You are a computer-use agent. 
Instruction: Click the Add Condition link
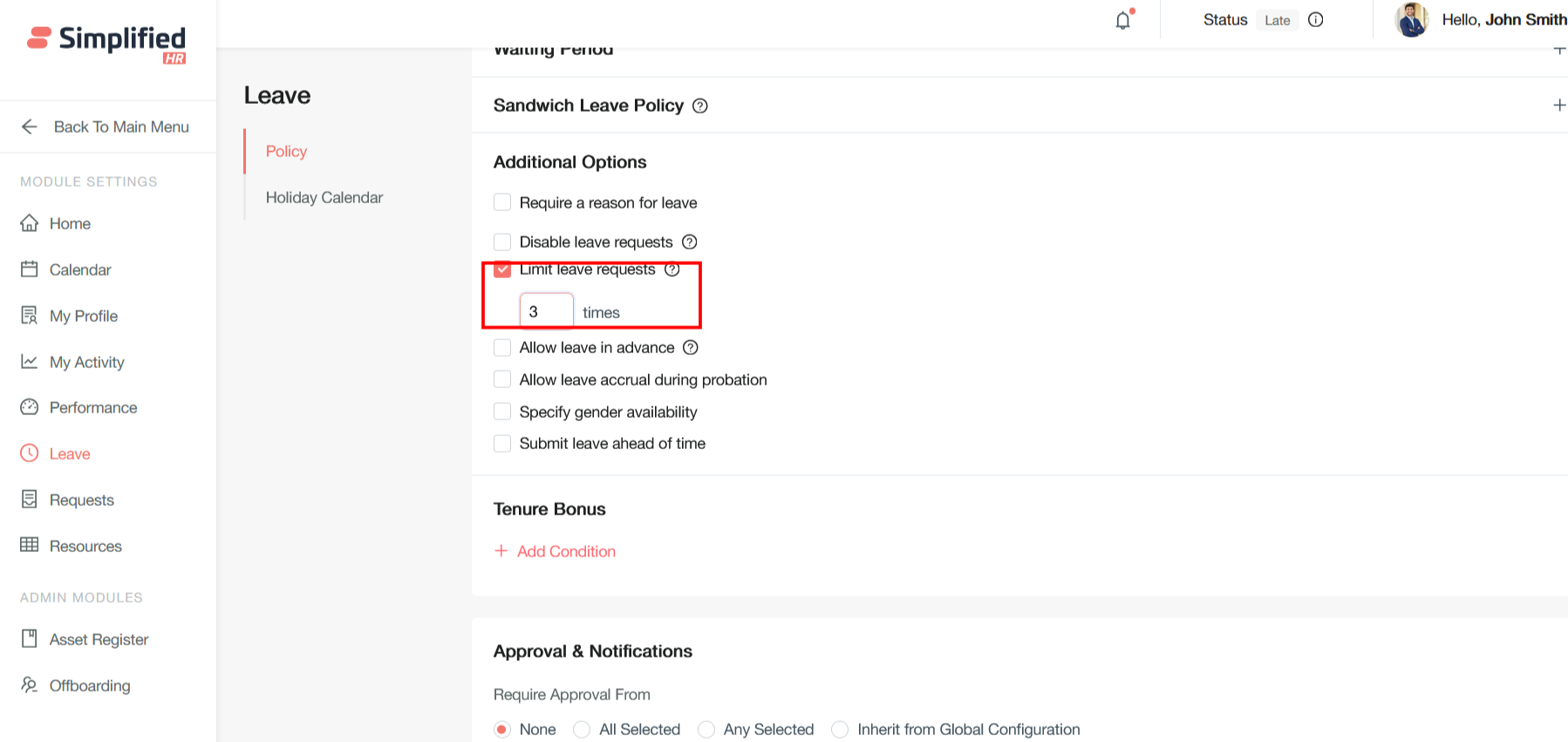(x=566, y=551)
